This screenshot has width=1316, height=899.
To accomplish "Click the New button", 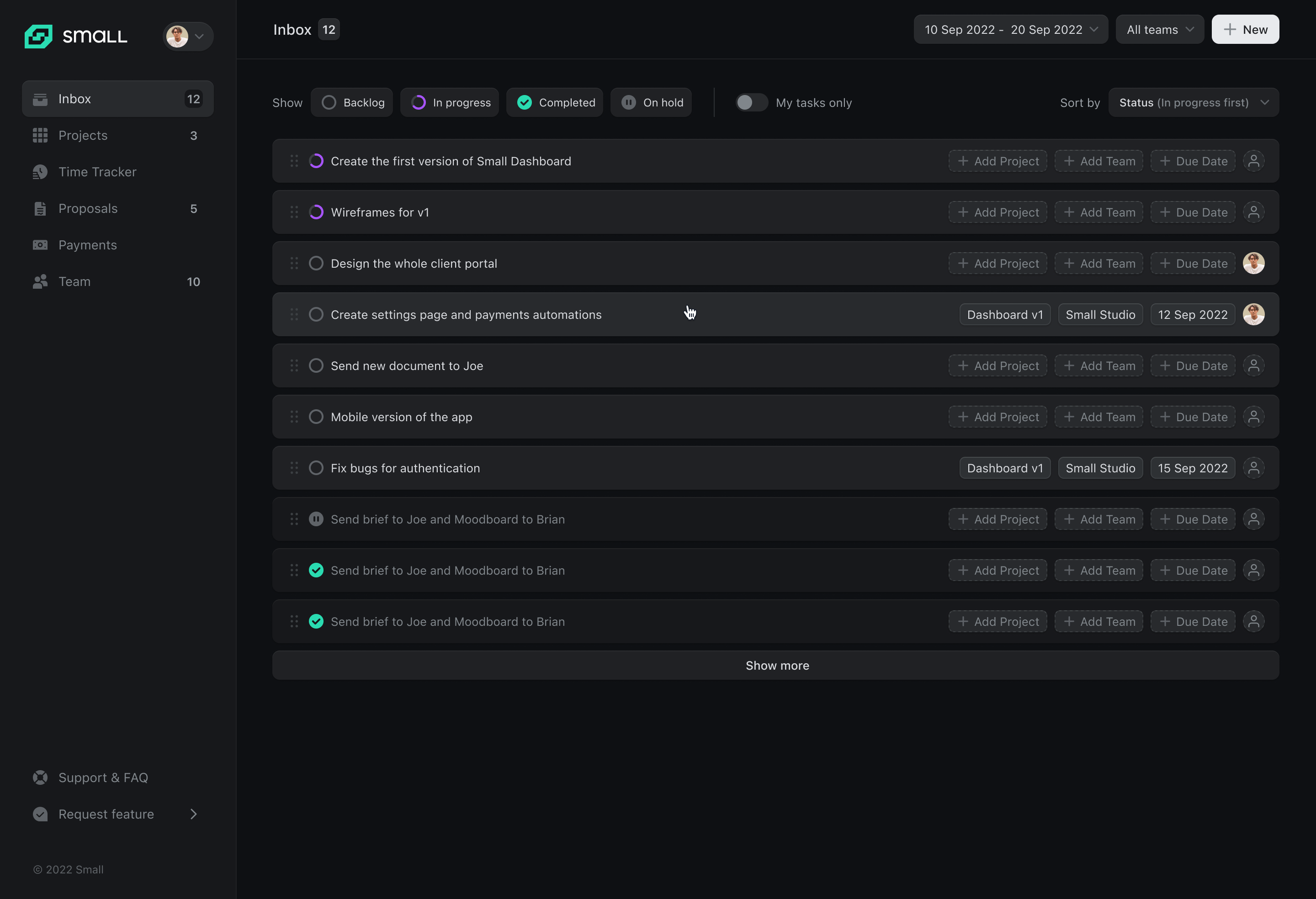I will (1245, 29).
